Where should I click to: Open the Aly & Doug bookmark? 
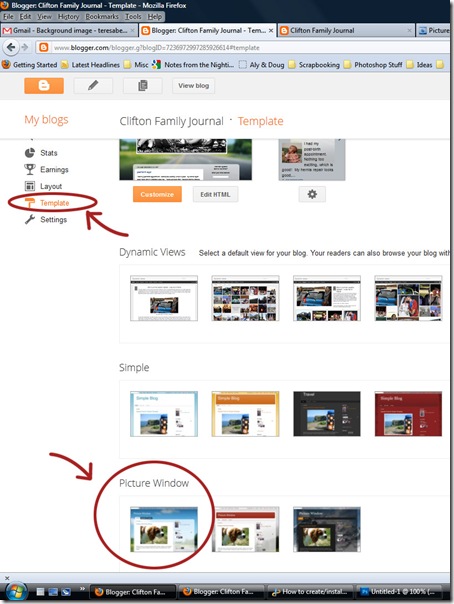coord(262,65)
